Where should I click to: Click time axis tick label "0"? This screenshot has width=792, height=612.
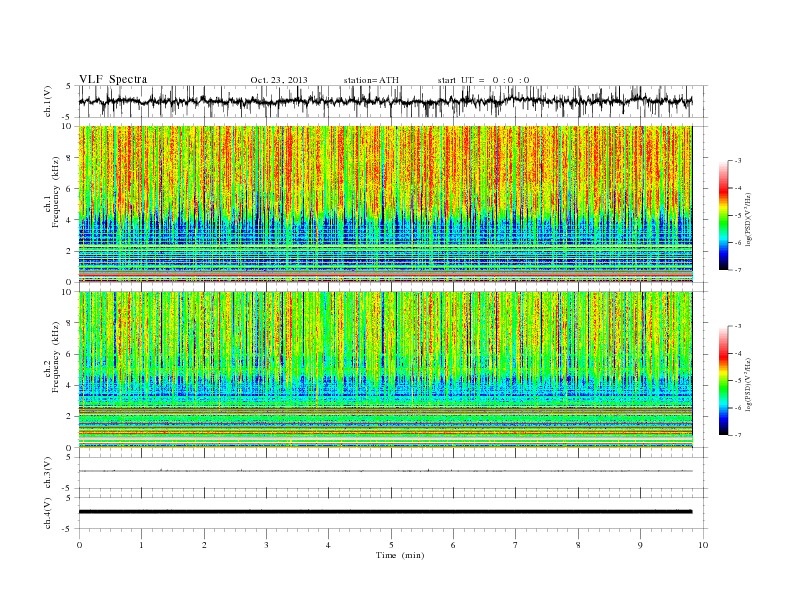click(x=79, y=545)
